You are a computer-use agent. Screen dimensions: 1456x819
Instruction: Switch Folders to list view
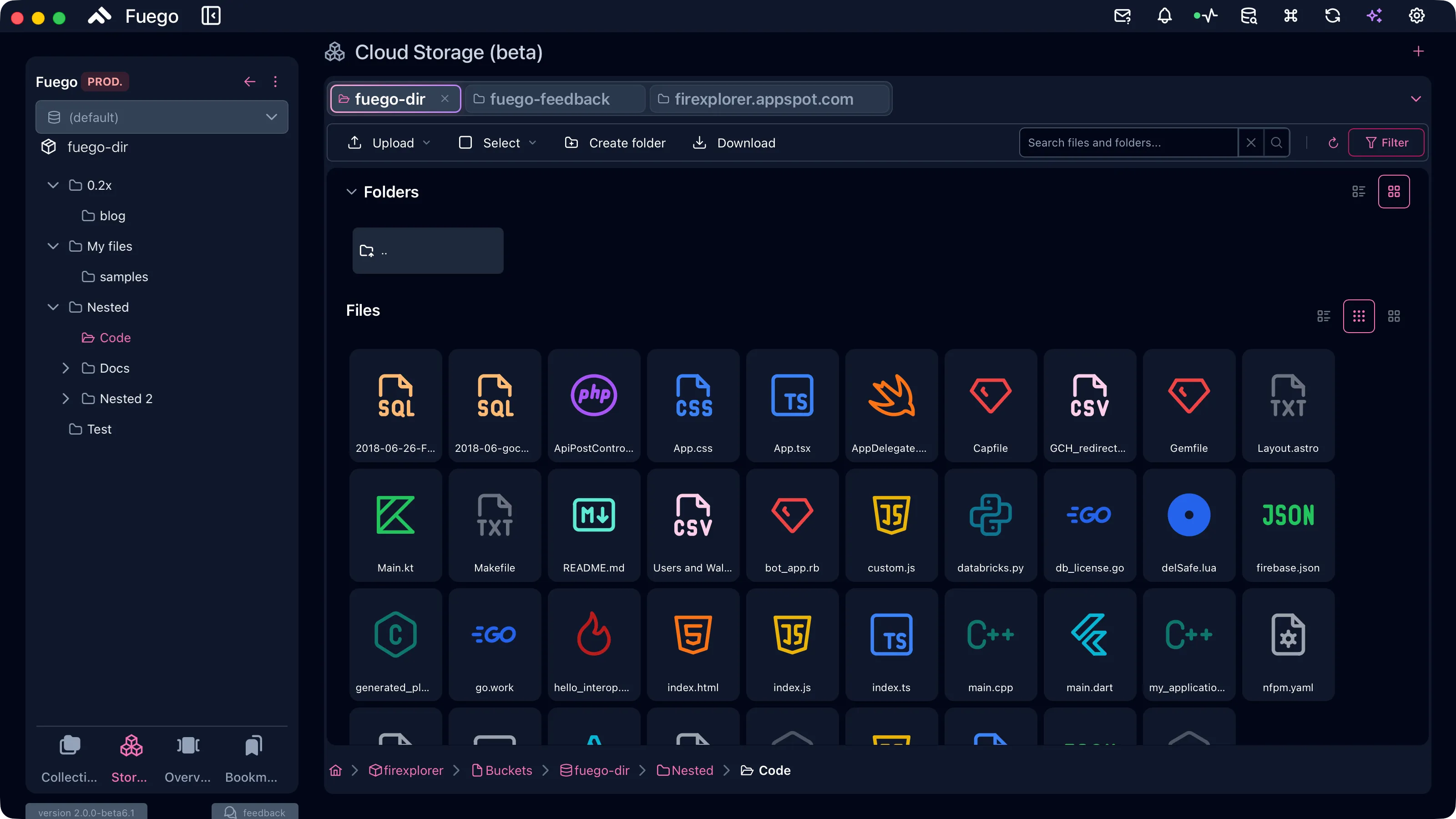[x=1359, y=192]
